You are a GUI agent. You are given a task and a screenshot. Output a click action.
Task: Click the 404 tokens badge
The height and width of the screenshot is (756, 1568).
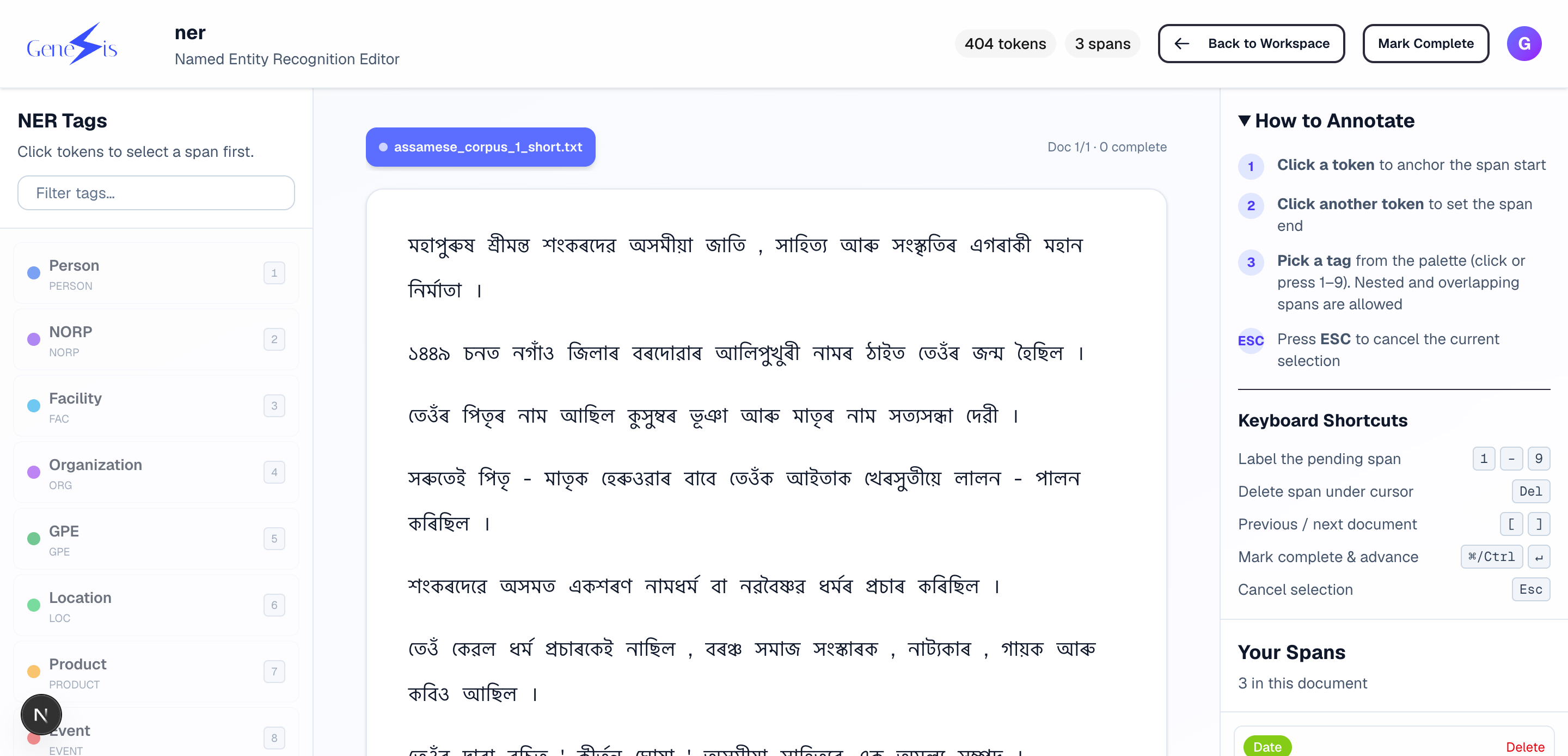coord(1005,43)
